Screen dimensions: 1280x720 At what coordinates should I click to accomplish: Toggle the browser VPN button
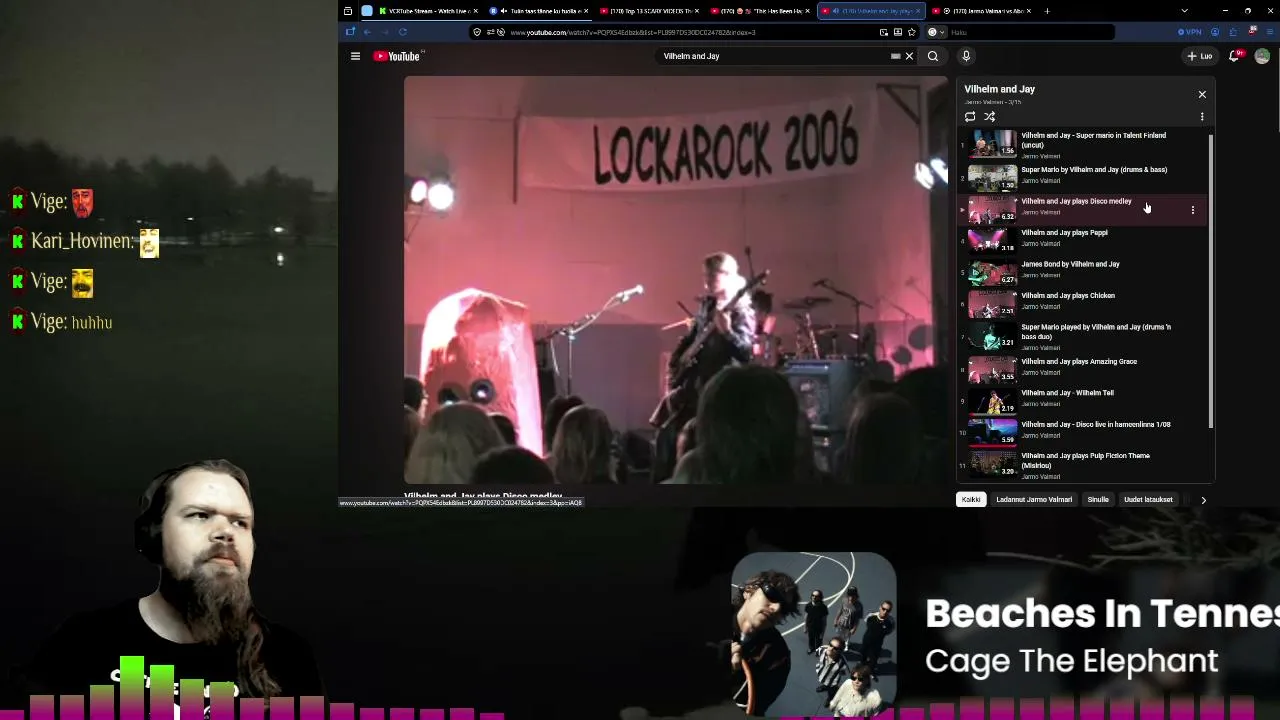pos(1189,32)
